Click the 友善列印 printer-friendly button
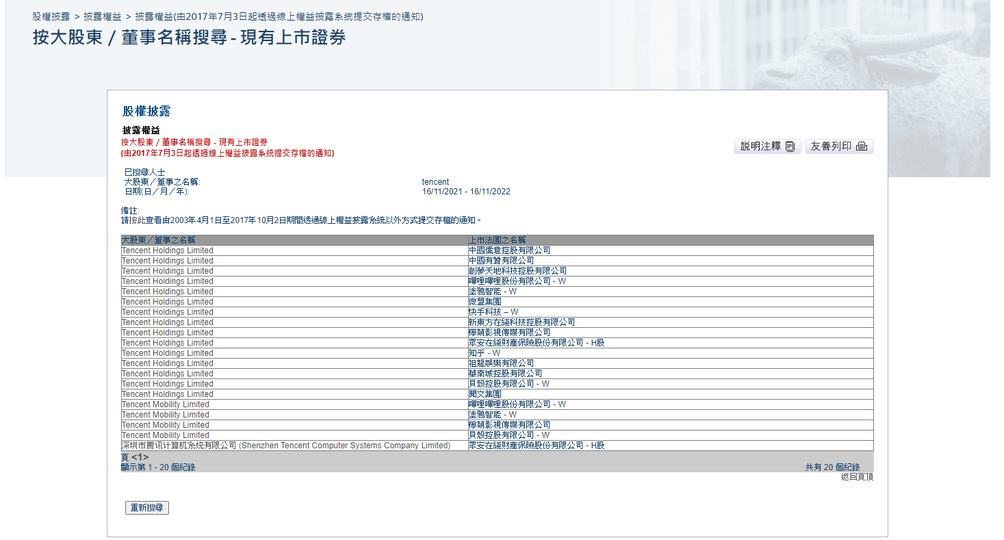 pos(839,147)
